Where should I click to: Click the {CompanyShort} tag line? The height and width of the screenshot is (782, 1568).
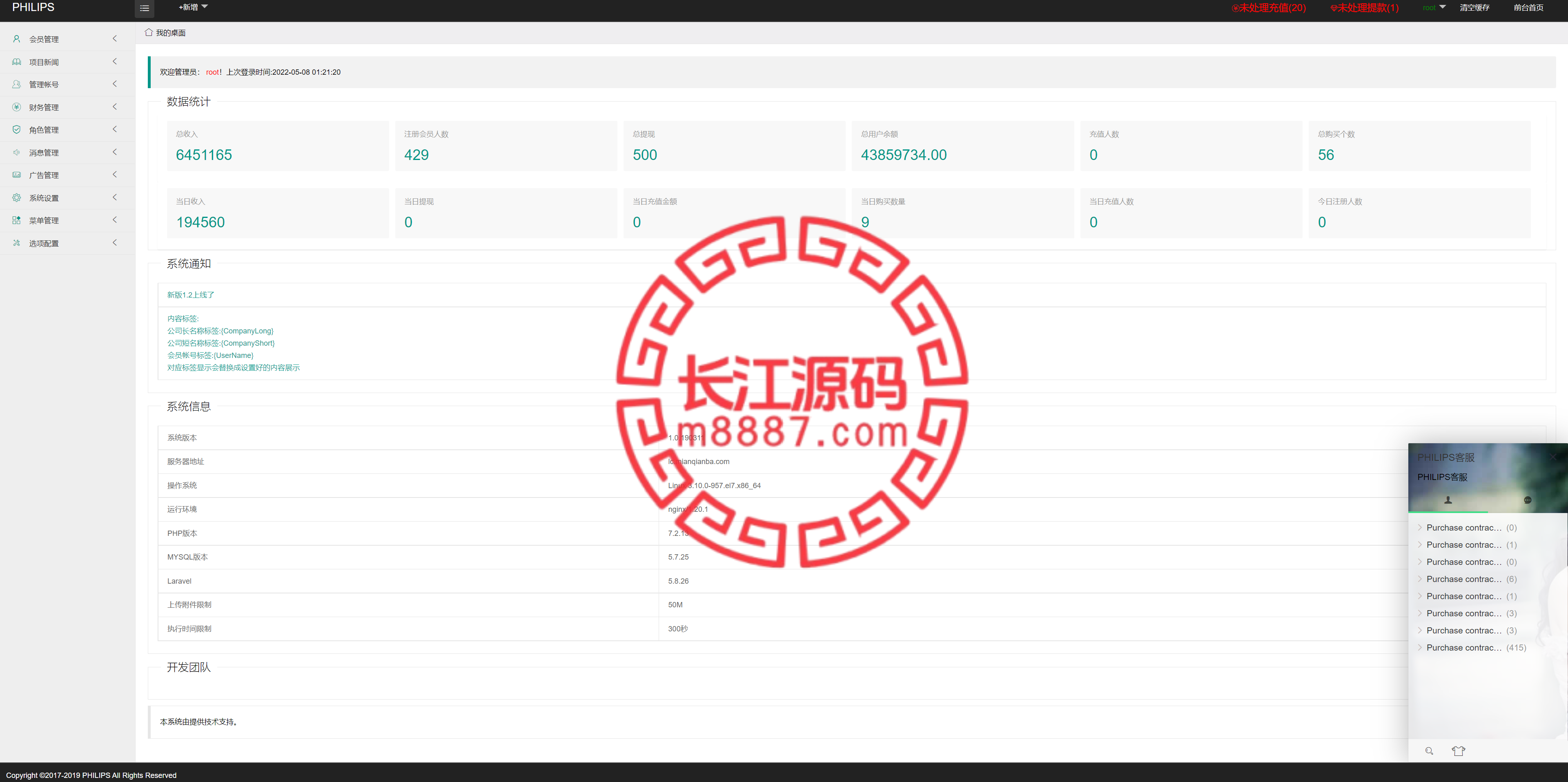(x=221, y=343)
